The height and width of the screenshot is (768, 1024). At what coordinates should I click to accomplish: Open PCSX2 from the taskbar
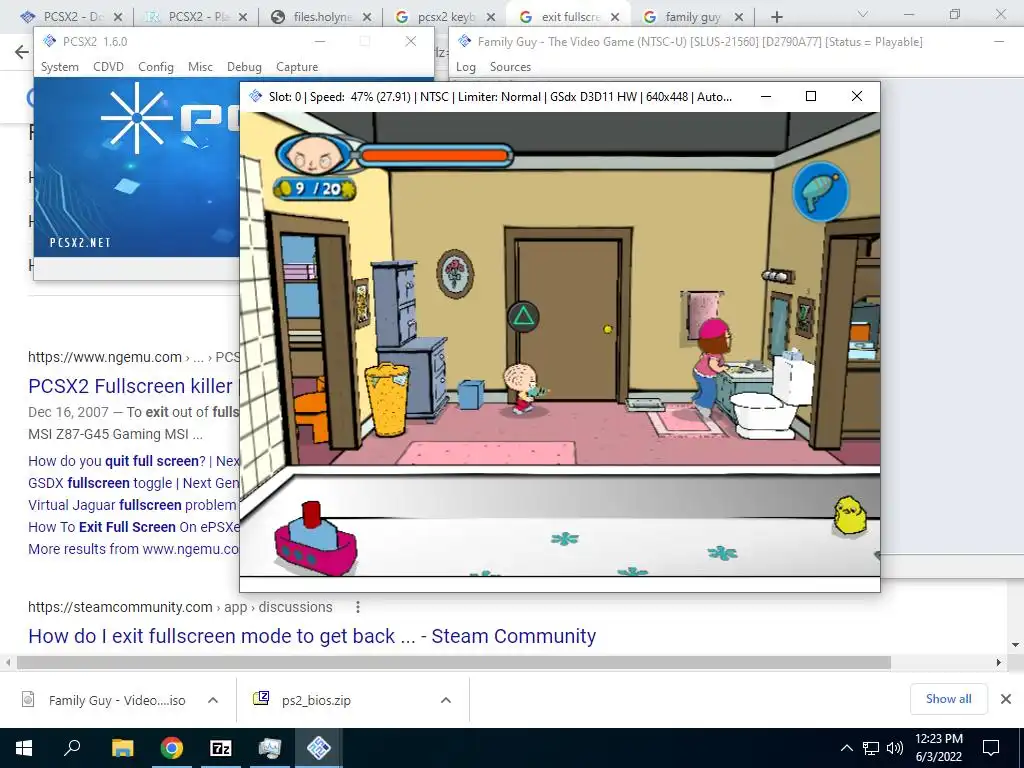click(319, 748)
